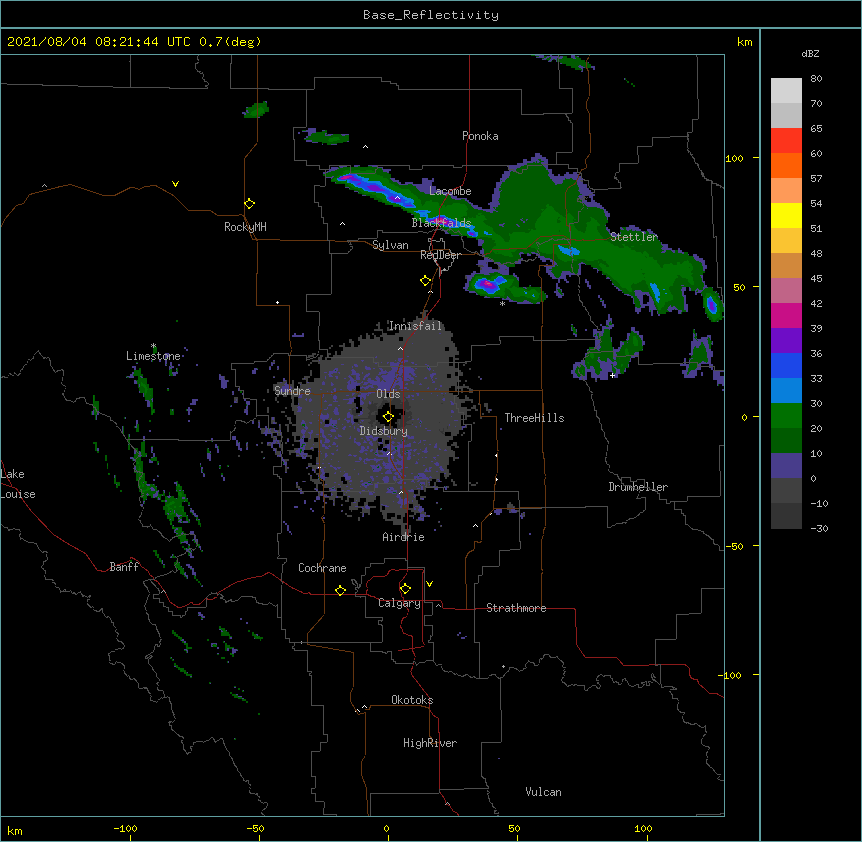Click the Lacombe city label
The width and height of the screenshot is (862, 842).
450,191
